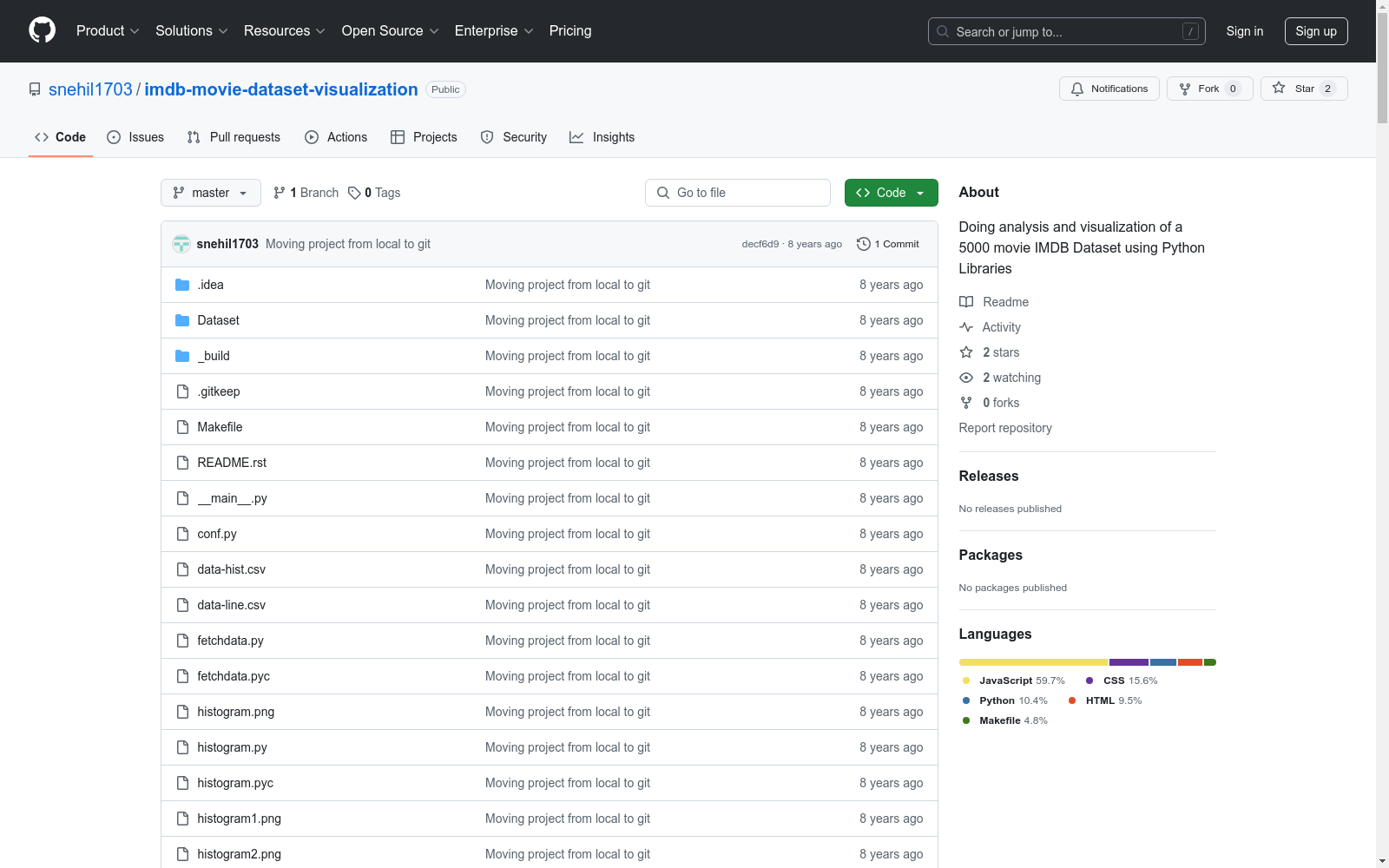This screenshot has height=868, width=1389.
Task: Click the .idea folder icon
Action: tap(182, 285)
